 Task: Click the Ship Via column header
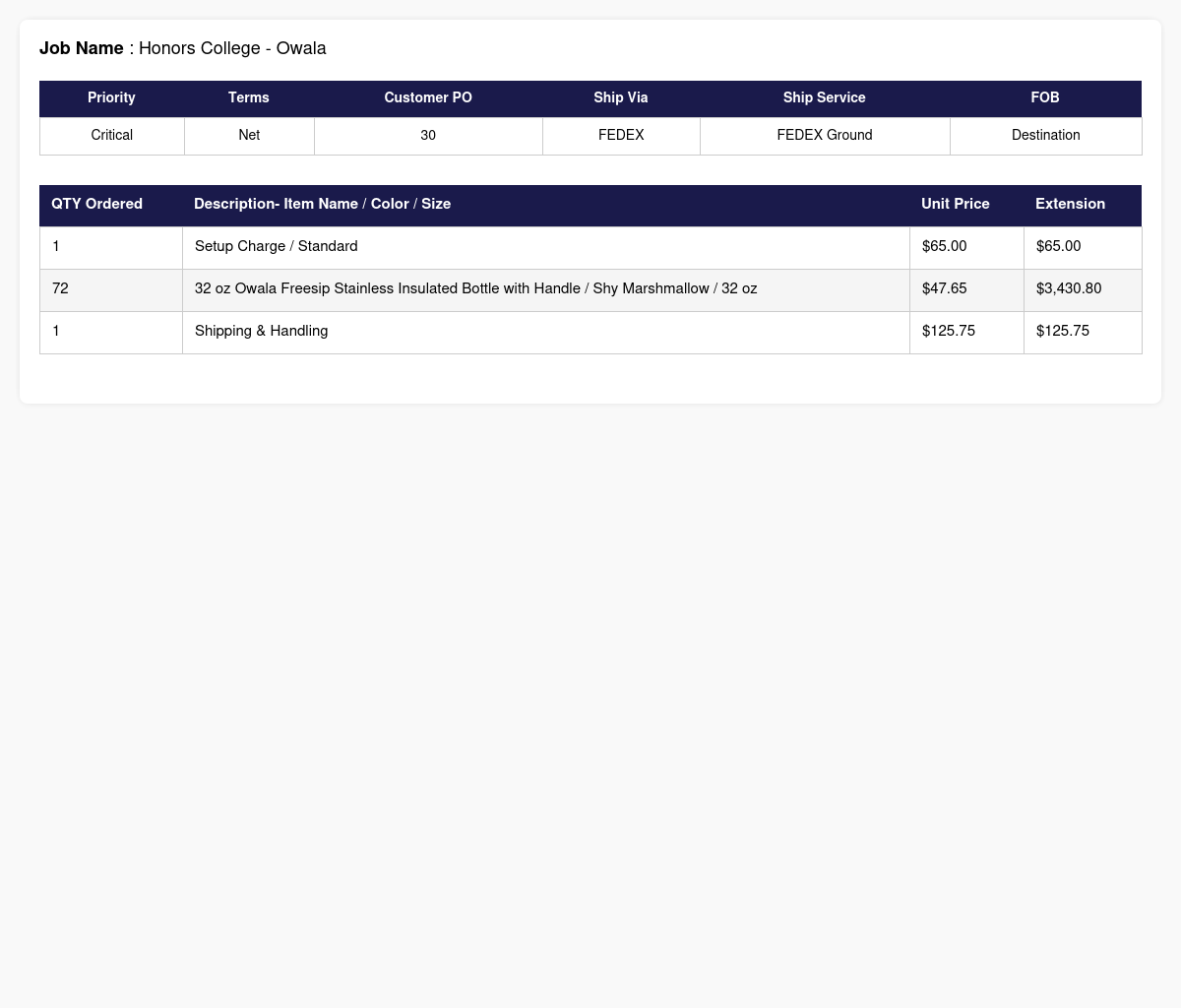click(x=621, y=98)
